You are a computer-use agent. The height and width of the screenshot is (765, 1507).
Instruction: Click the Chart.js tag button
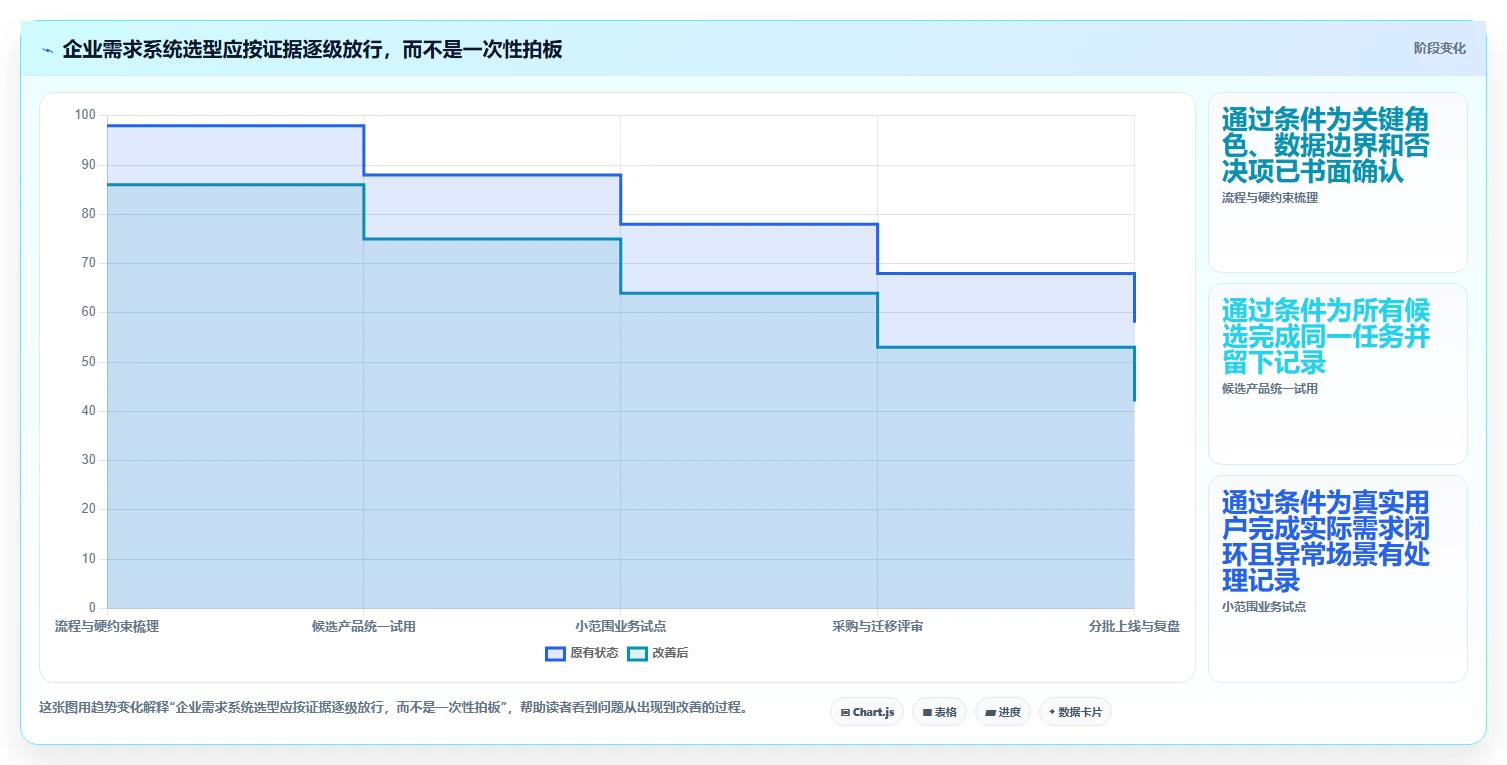pyautogui.click(x=867, y=712)
